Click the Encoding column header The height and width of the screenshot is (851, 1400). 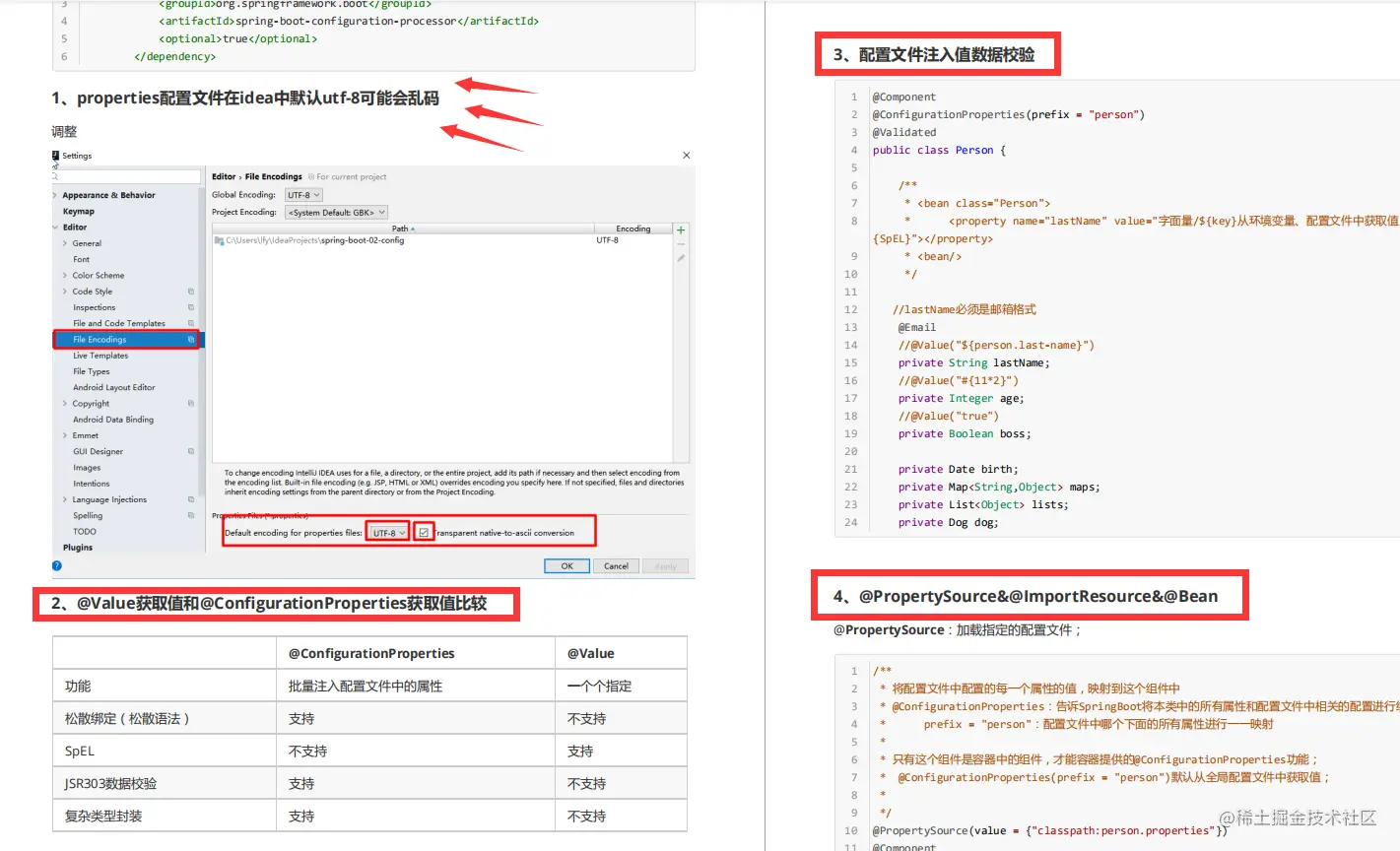[633, 229]
